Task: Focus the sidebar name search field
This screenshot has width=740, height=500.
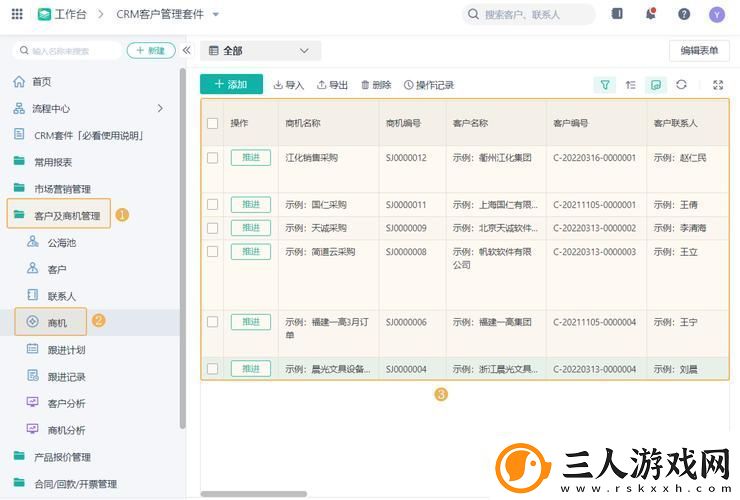Action: click(x=67, y=51)
